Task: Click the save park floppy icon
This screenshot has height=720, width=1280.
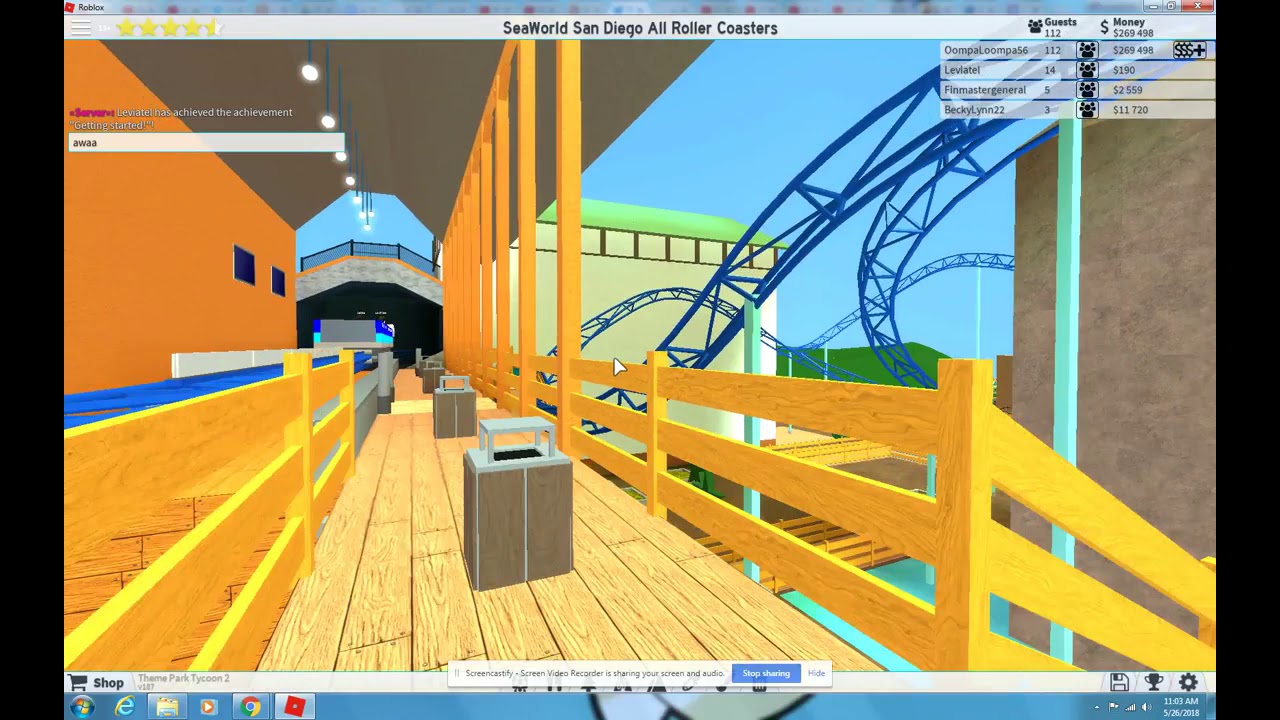Action: 1120,682
